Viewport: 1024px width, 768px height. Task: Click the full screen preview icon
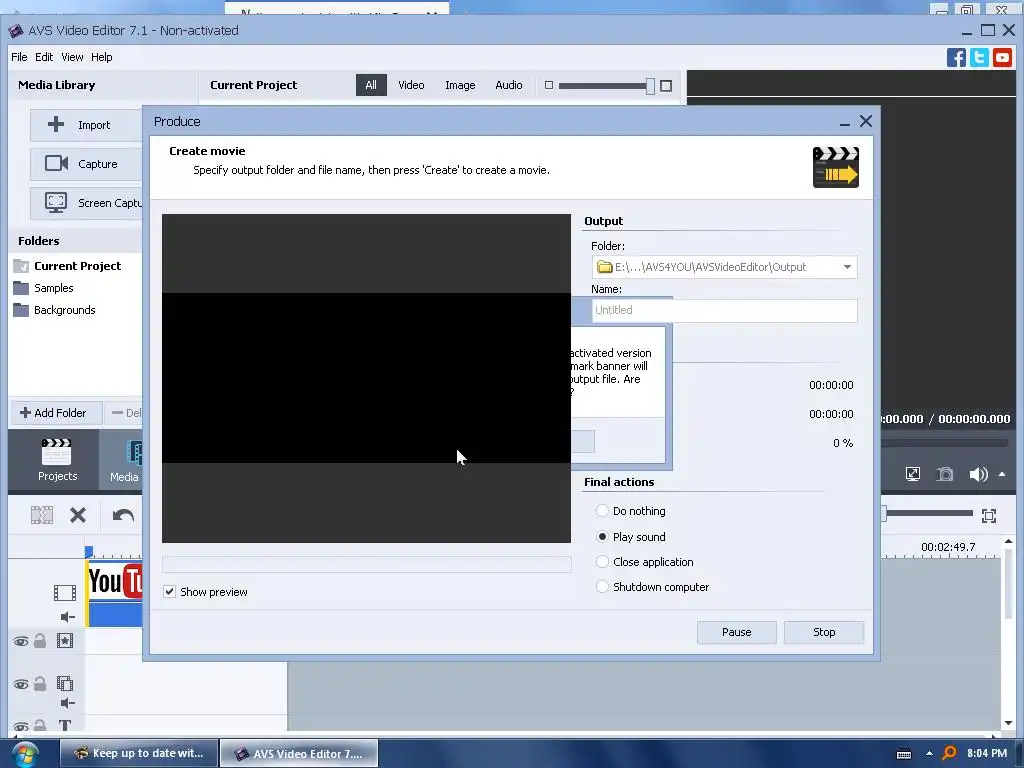913,474
